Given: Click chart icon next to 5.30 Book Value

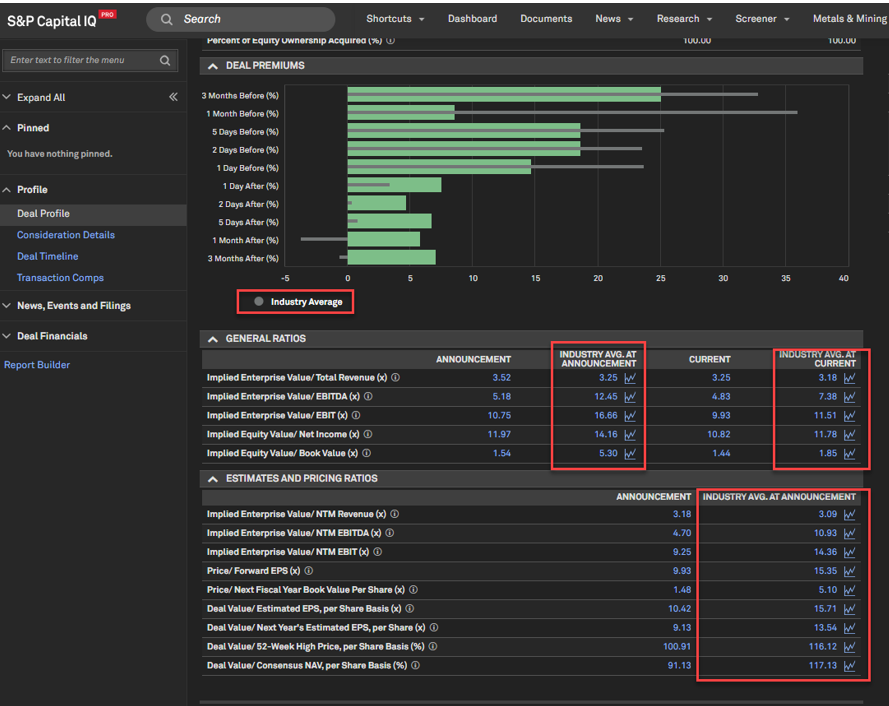Looking at the screenshot, I should pos(630,454).
